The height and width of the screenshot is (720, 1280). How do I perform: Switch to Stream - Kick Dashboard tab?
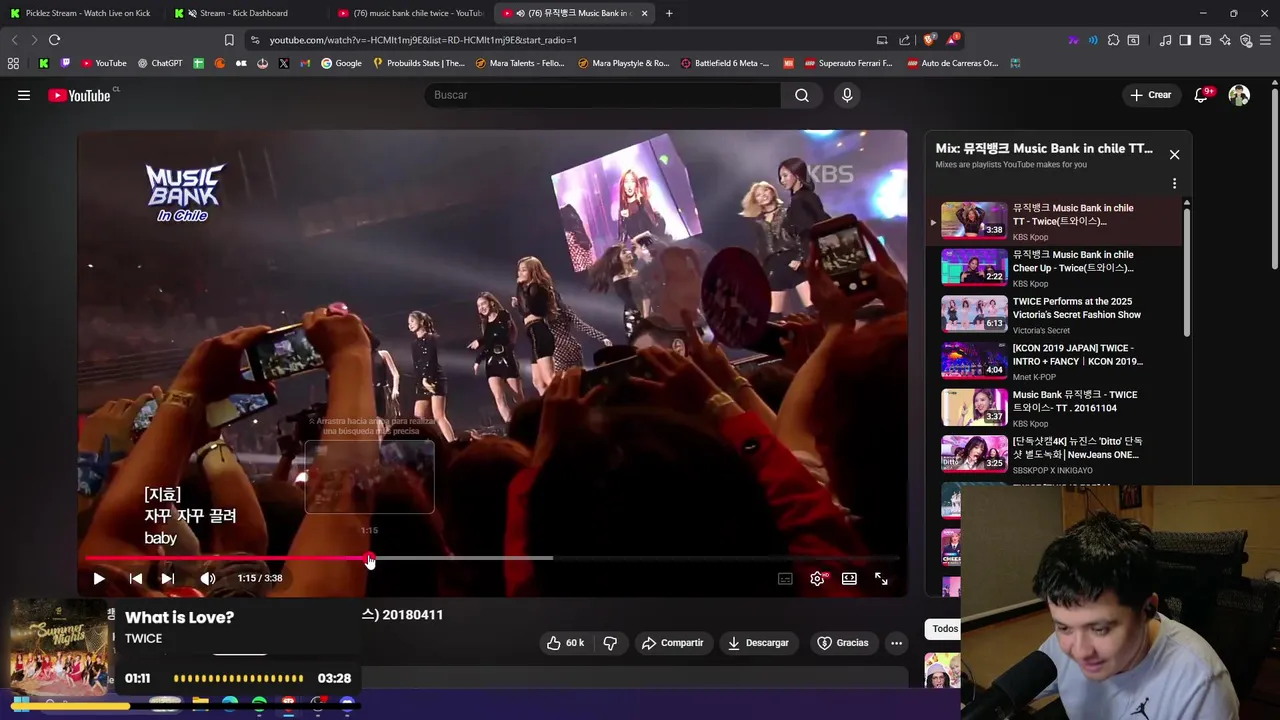243,13
